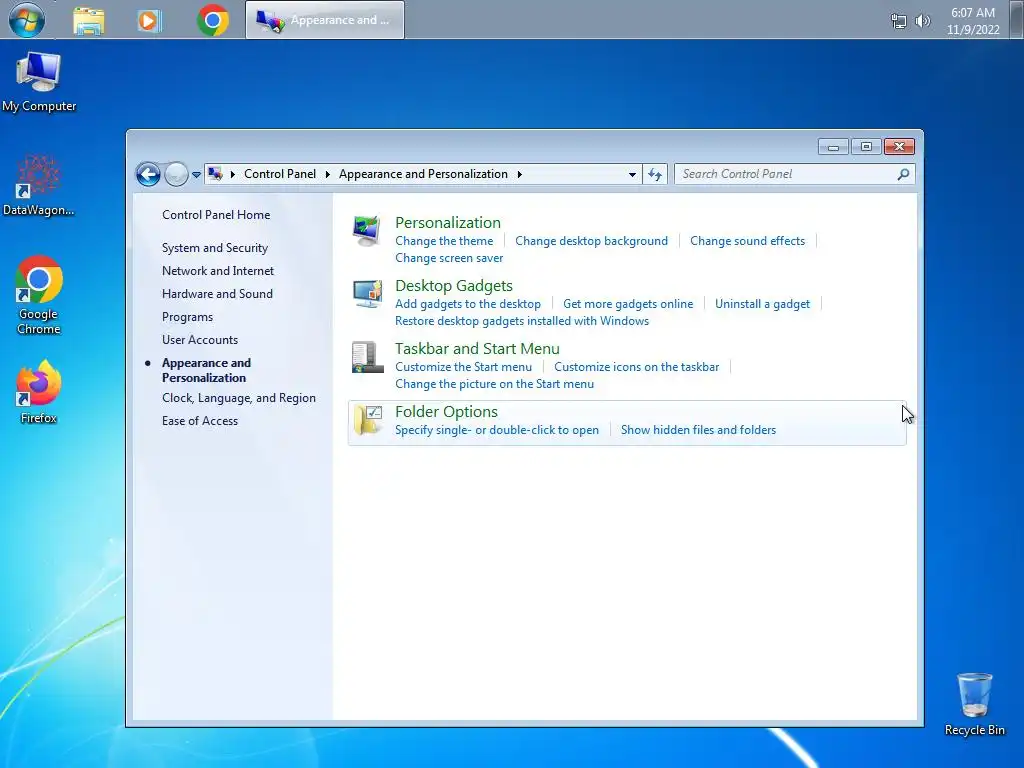
Task: Click Change screen saver
Action: tap(449, 258)
